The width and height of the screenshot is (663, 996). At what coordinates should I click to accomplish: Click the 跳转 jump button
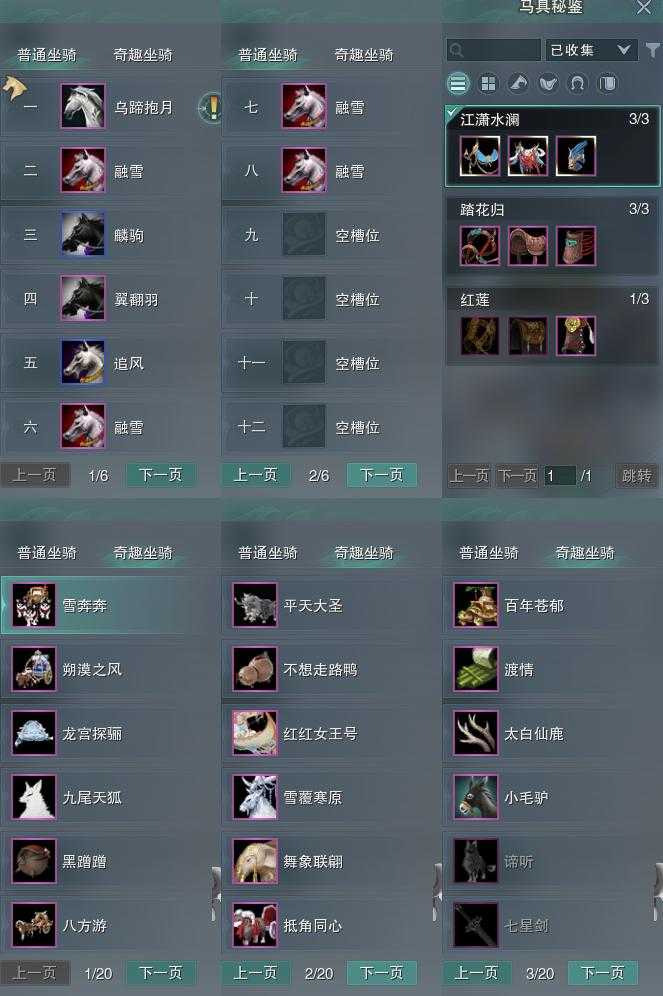[636, 476]
